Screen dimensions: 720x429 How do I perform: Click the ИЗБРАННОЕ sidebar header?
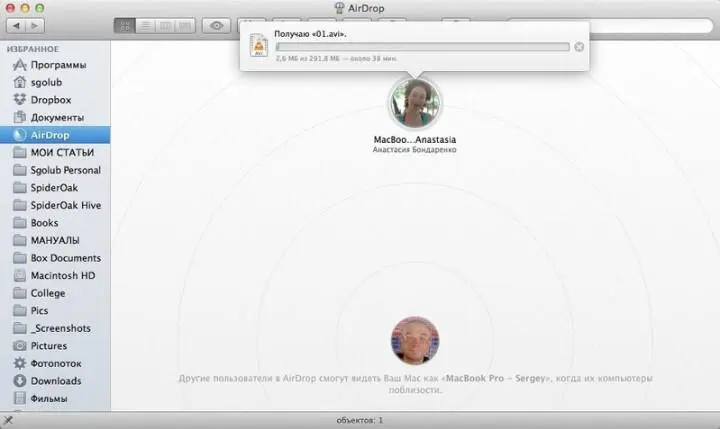tap(33, 49)
